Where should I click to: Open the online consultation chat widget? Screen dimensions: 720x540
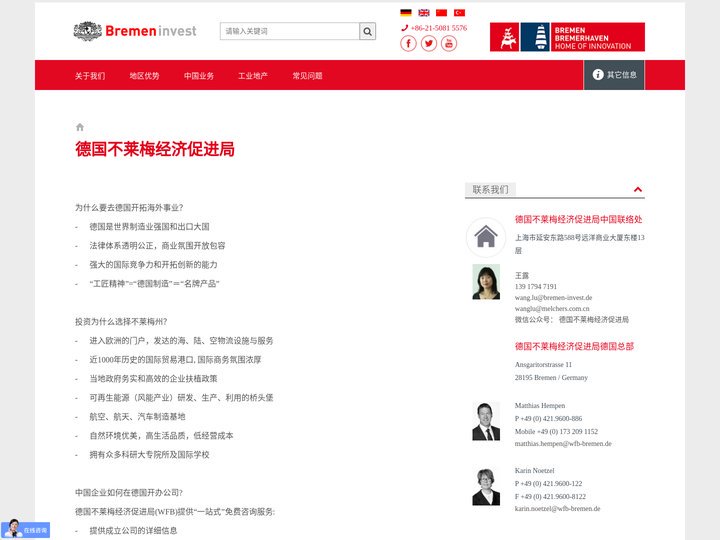coord(26,529)
